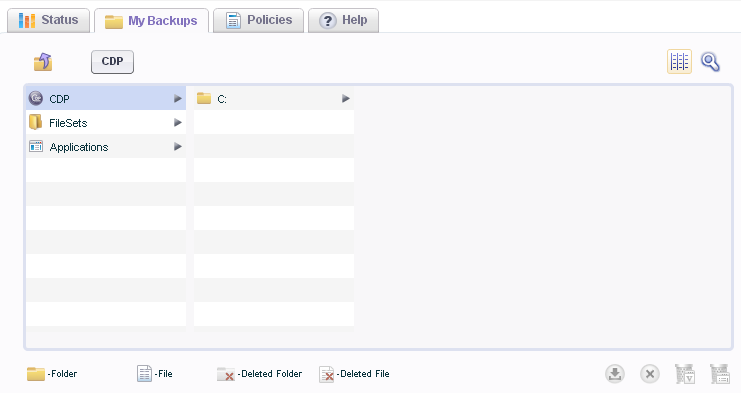
Task: Click the C: folder icon
Action: (204, 98)
